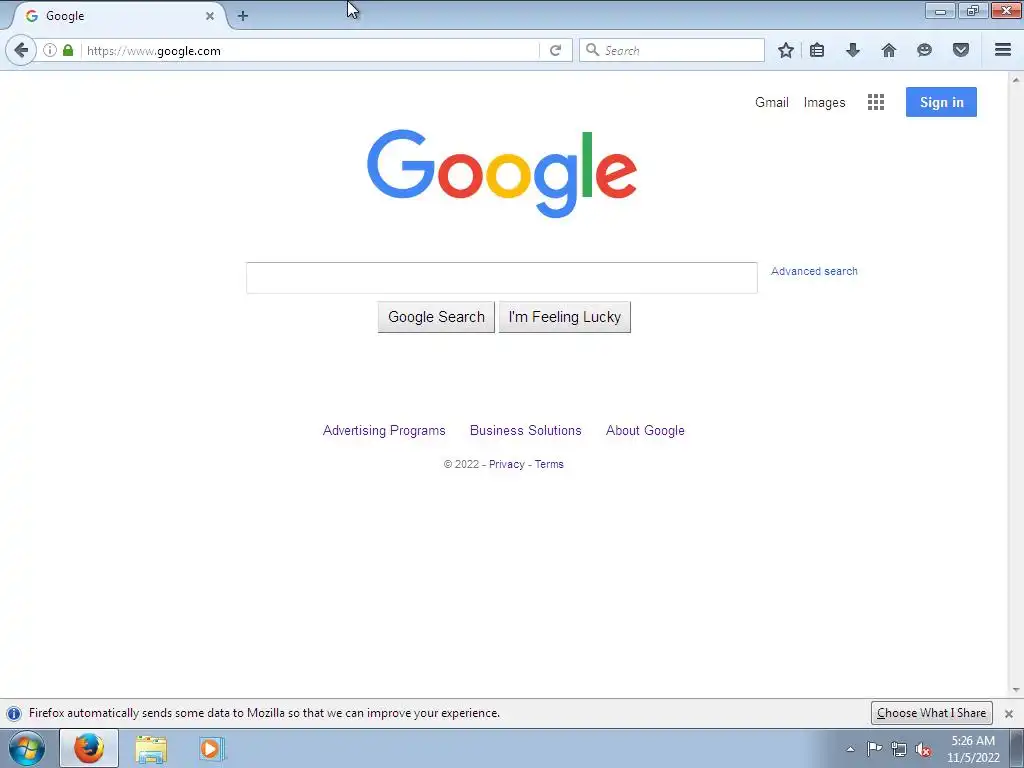Minimize the Firefox window
This screenshot has height=768, width=1024.
click(x=940, y=10)
